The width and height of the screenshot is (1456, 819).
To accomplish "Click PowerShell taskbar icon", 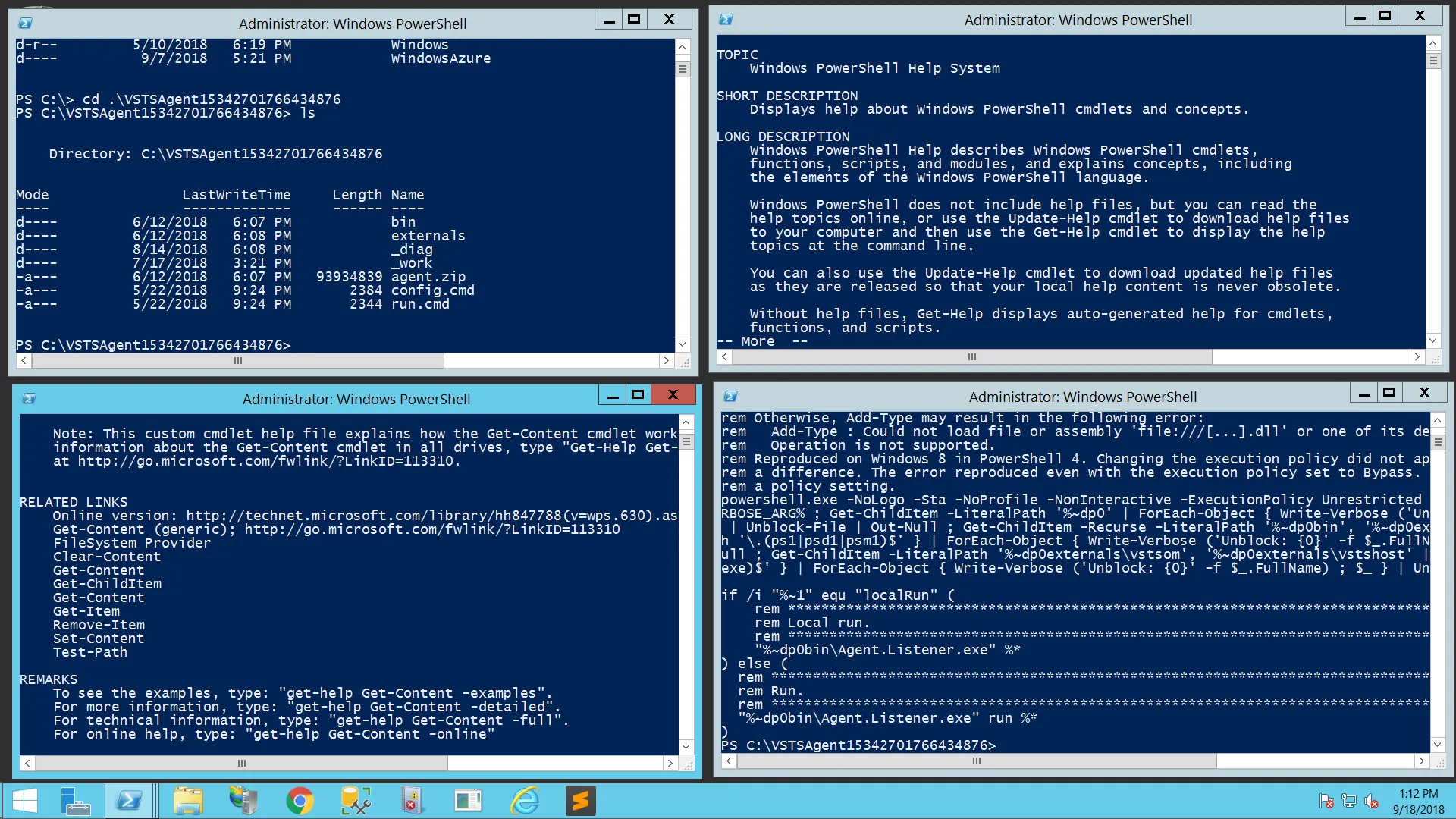I will 128,801.
